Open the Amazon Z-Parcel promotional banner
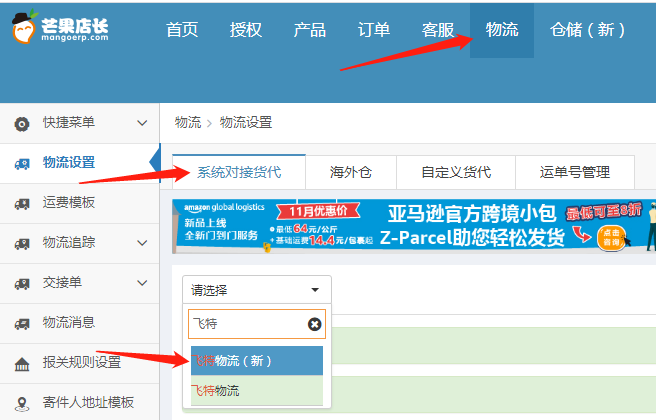Screen dimensions: 656x420 pos(414,226)
